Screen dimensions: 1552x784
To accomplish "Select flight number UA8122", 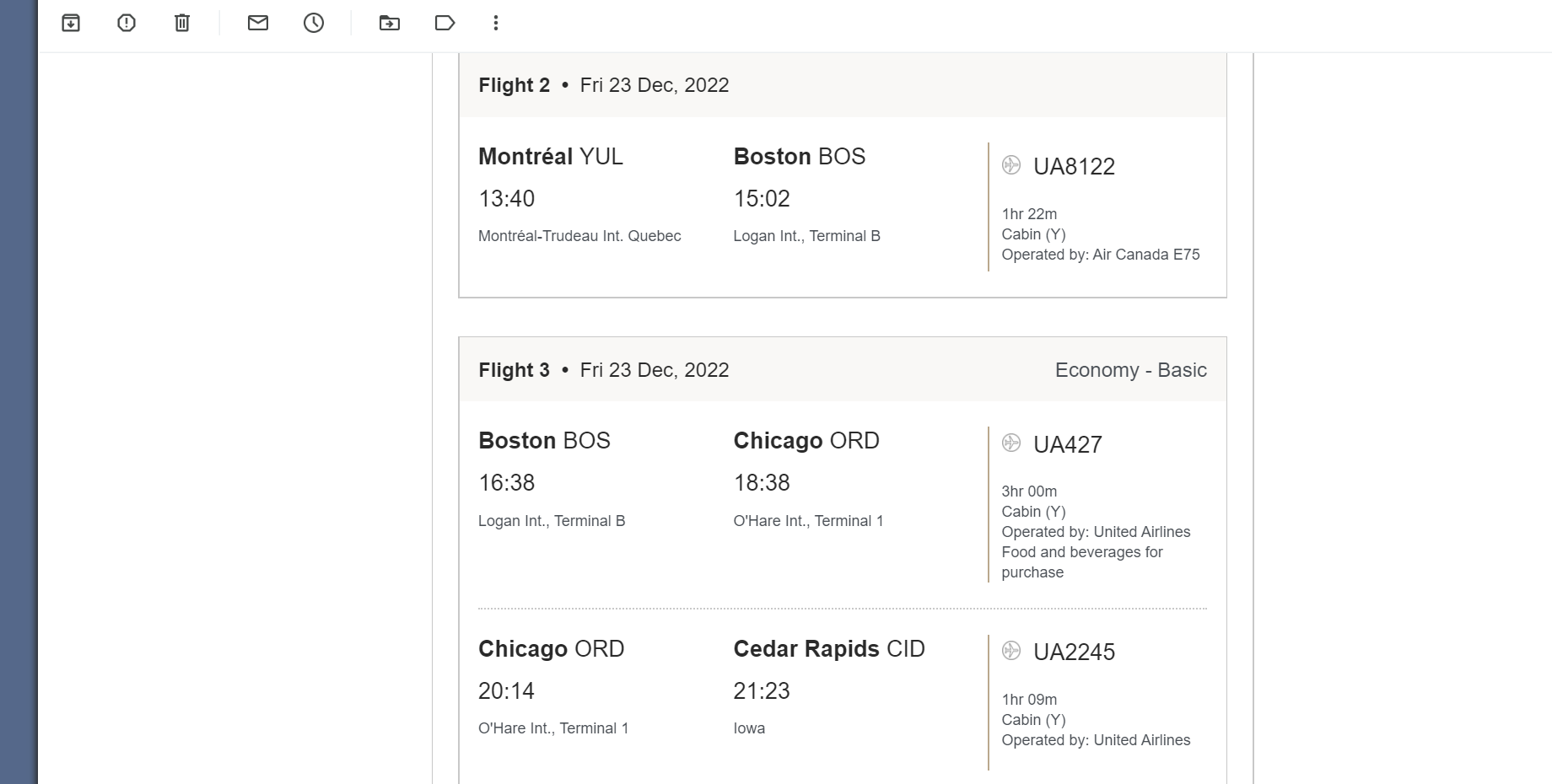I will pos(1074,167).
